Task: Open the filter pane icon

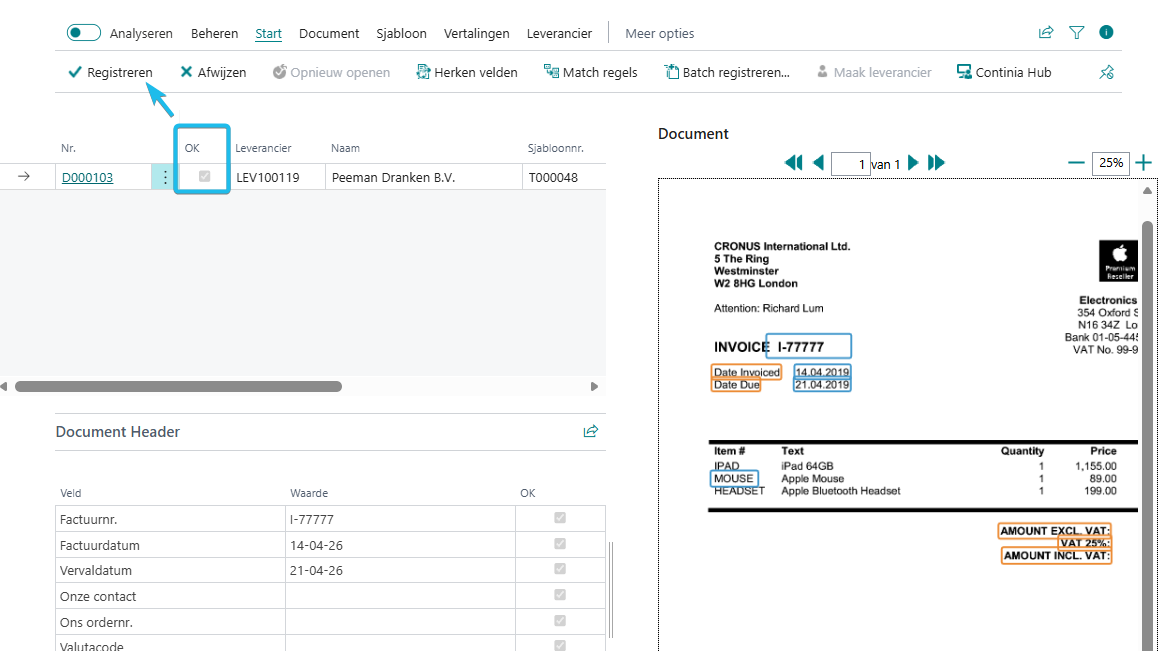Action: (1076, 33)
